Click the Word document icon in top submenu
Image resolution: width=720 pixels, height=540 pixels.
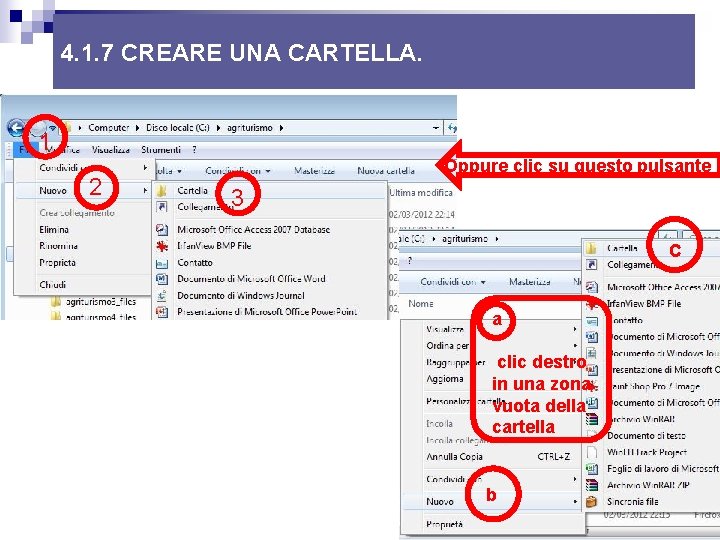tap(162, 279)
